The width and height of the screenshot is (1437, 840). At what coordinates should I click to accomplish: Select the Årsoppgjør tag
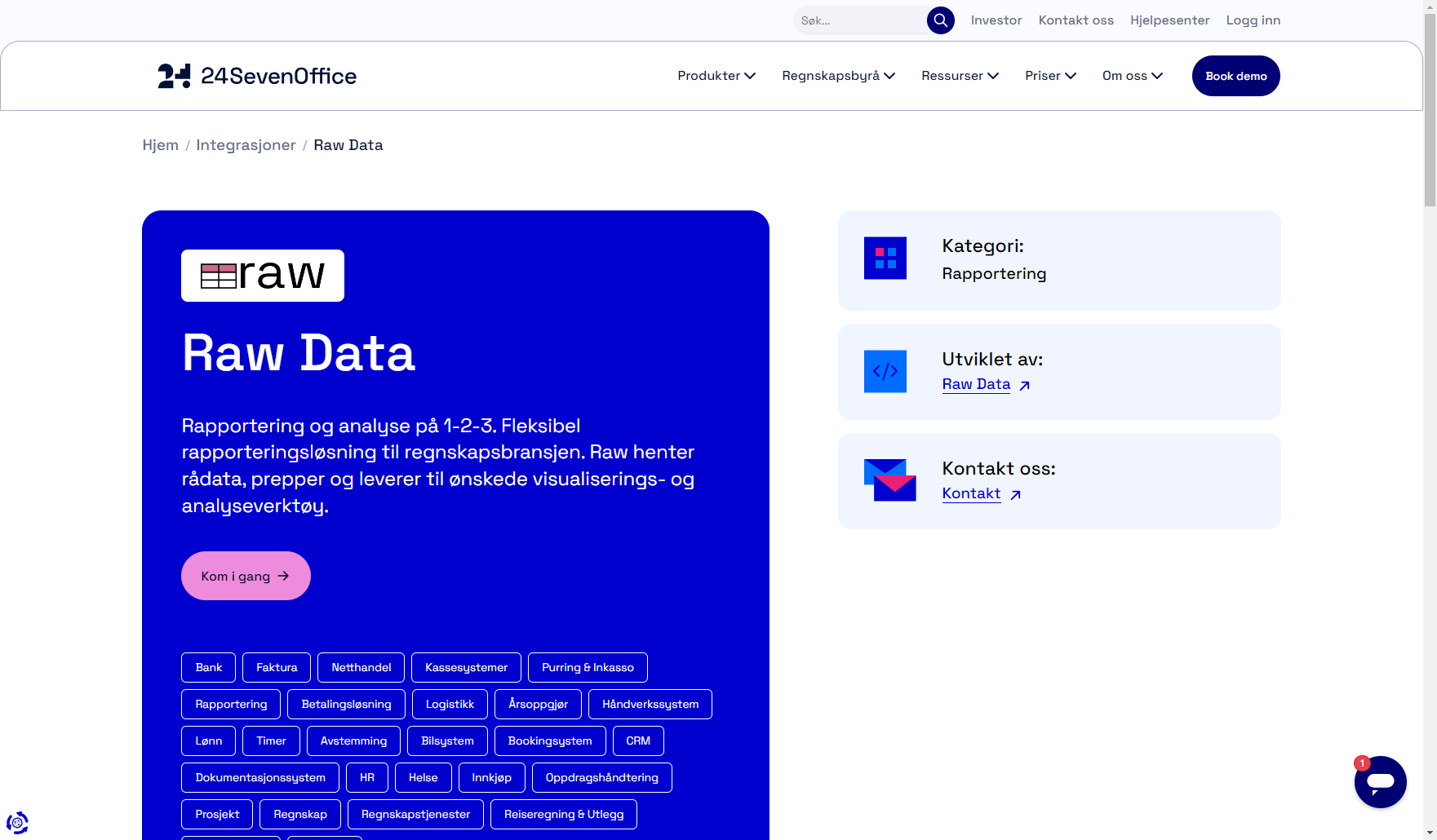point(538,704)
